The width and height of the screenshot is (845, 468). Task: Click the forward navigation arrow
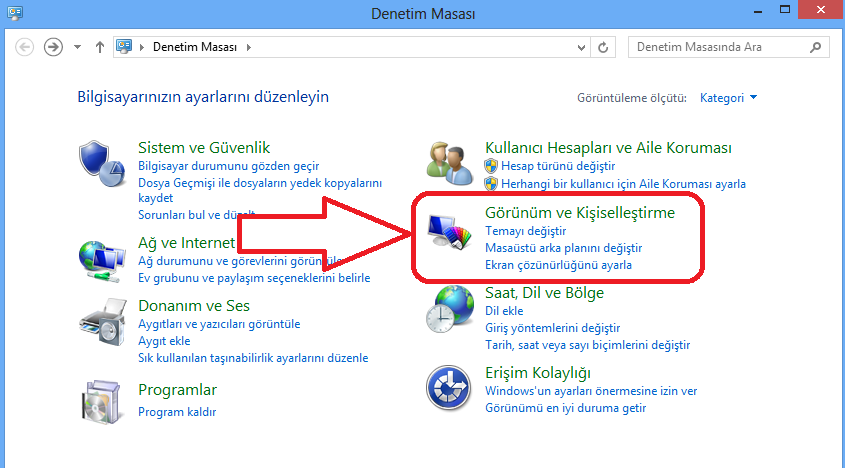(53, 47)
